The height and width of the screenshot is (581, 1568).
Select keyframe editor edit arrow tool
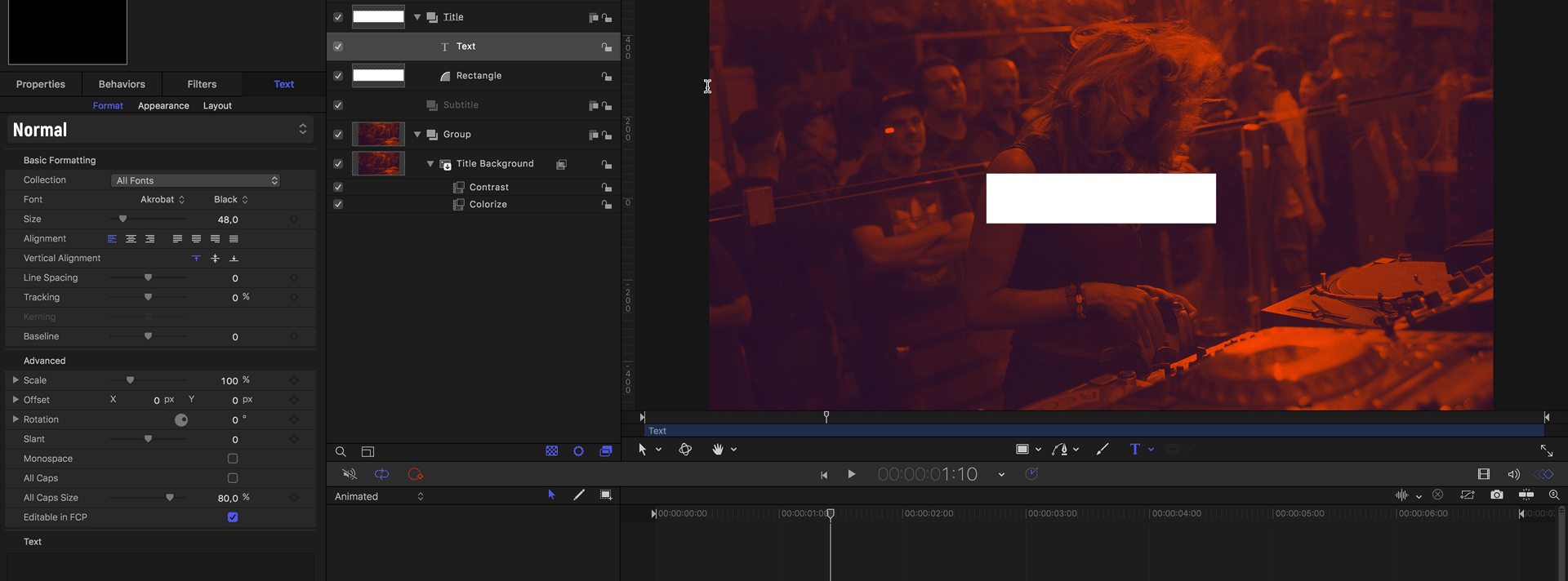551,495
